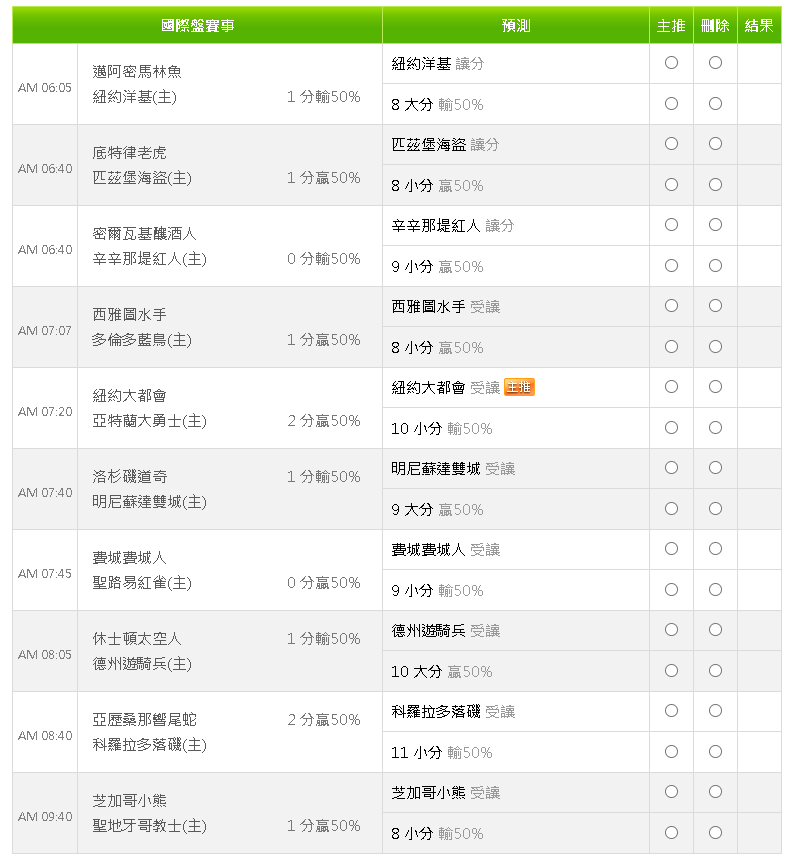Click the 亞特蘭大勇士(主) team name
Viewport: 790px width, 864px height.
pyautogui.click(x=150, y=421)
